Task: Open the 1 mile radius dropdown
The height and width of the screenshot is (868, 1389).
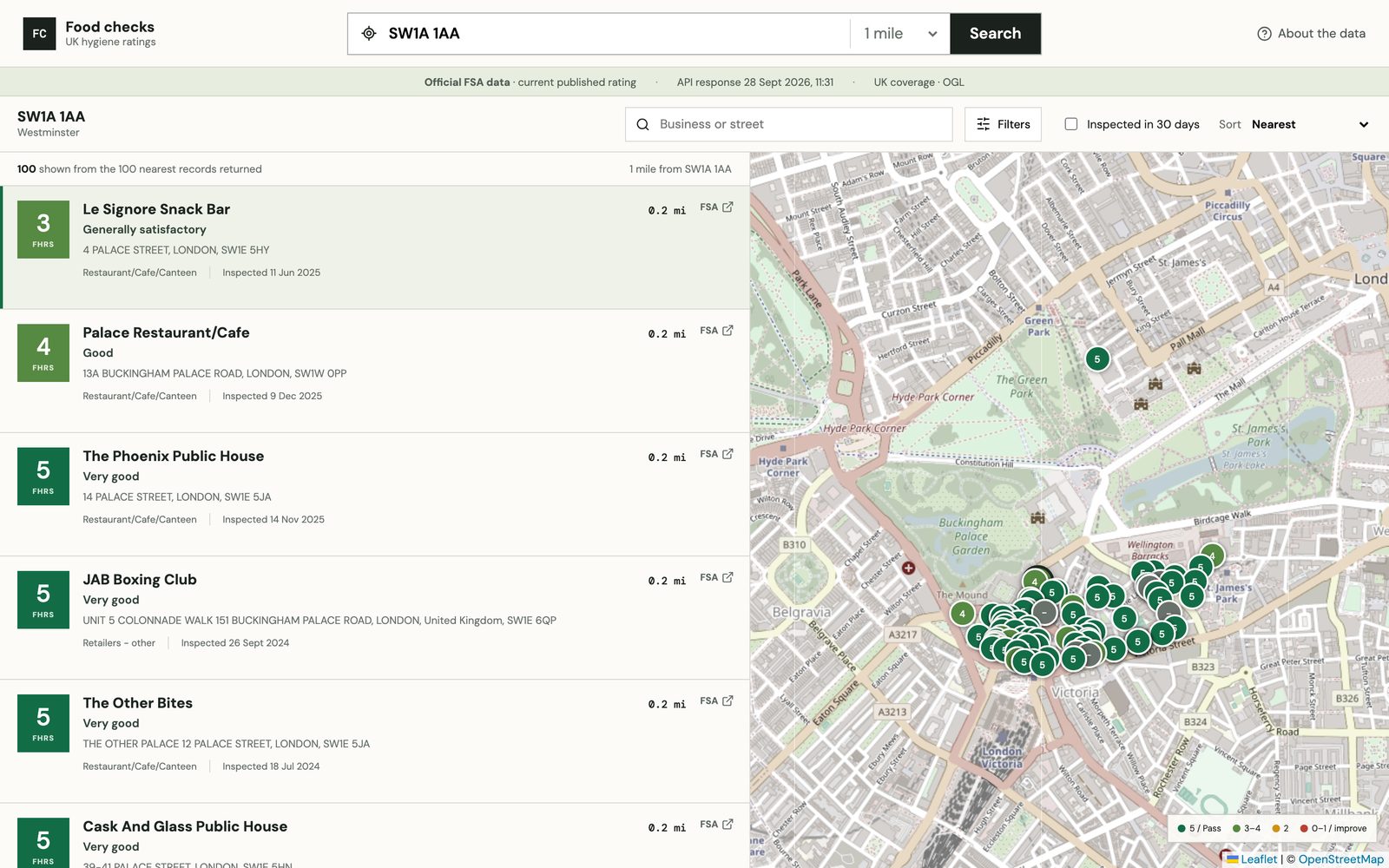Action: point(900,34)
